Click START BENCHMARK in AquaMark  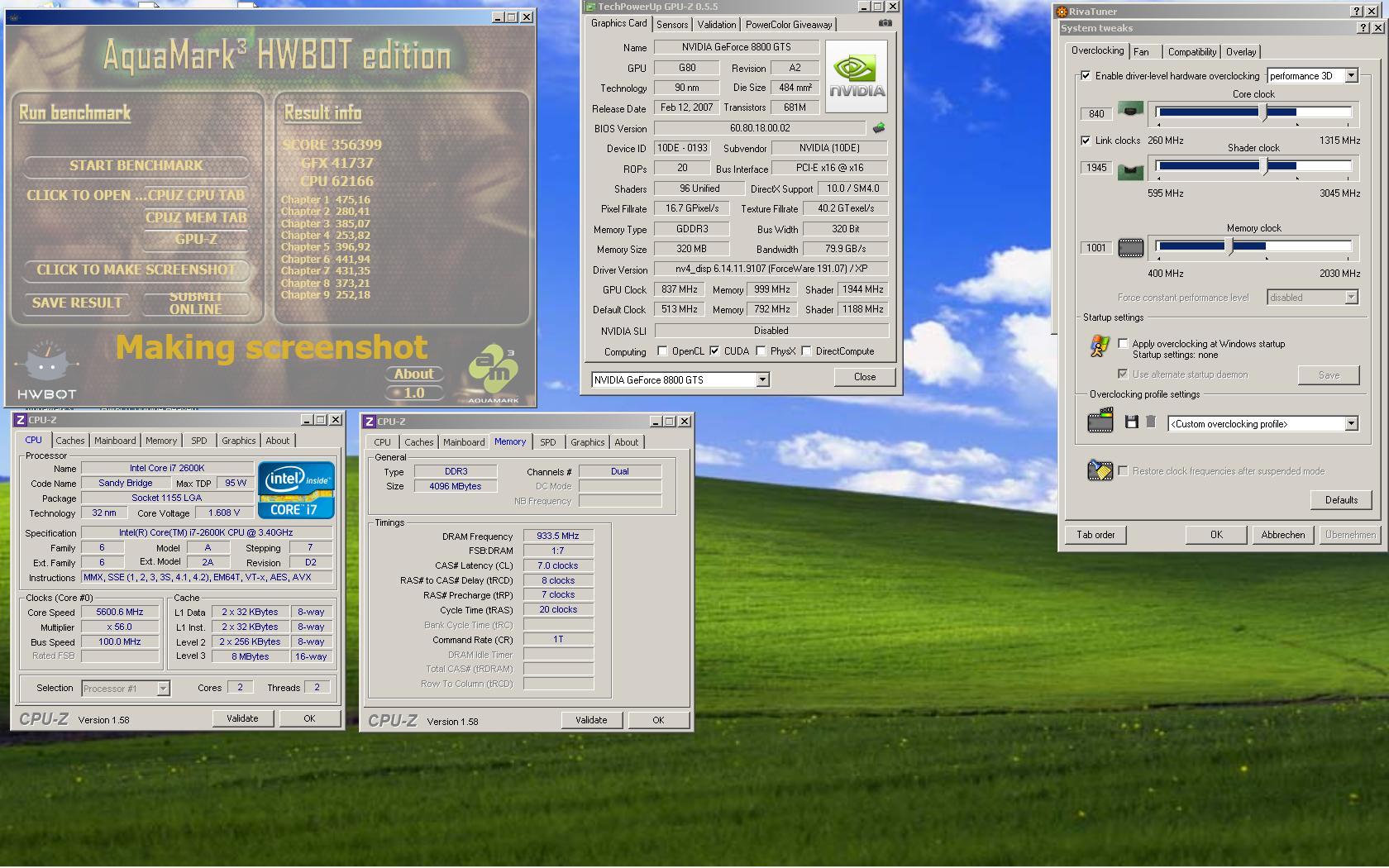(136, 165)
